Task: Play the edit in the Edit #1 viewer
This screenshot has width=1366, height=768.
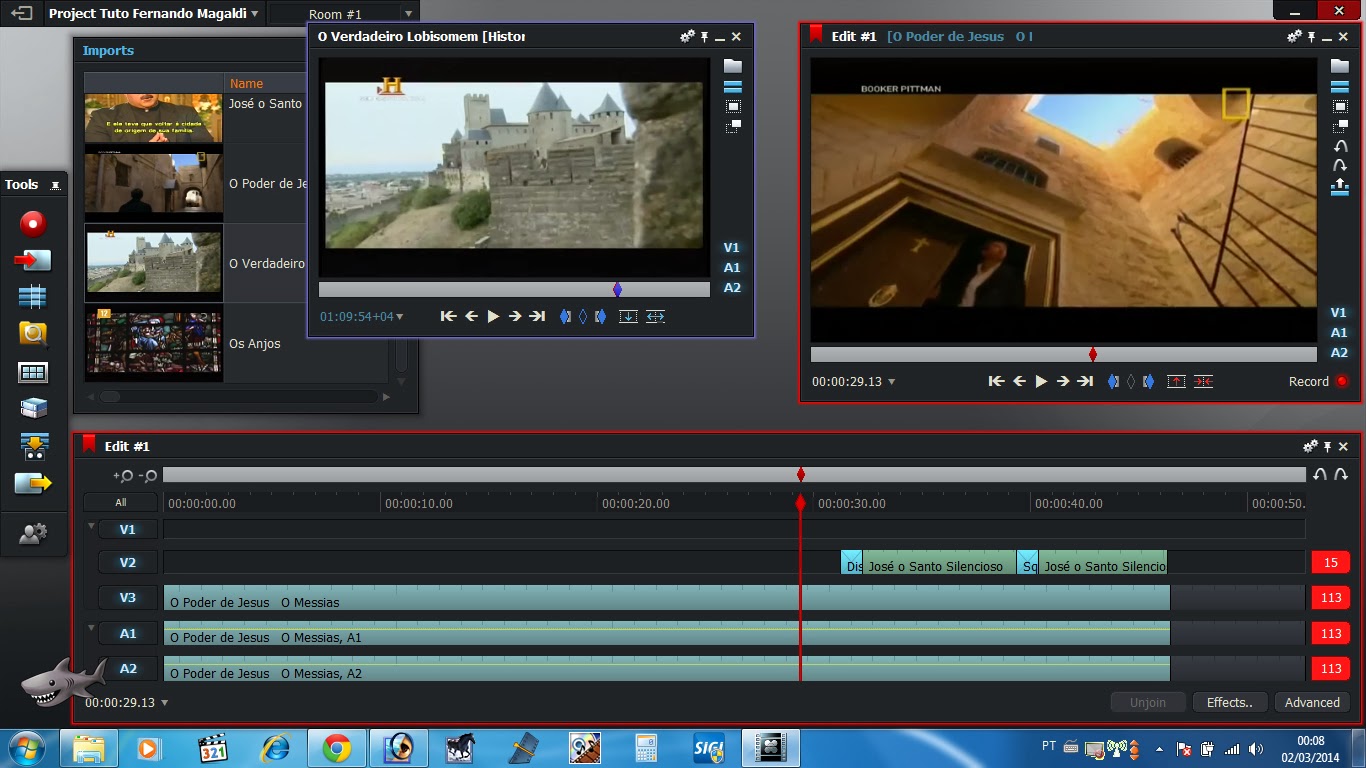Action: (1041, 381)
